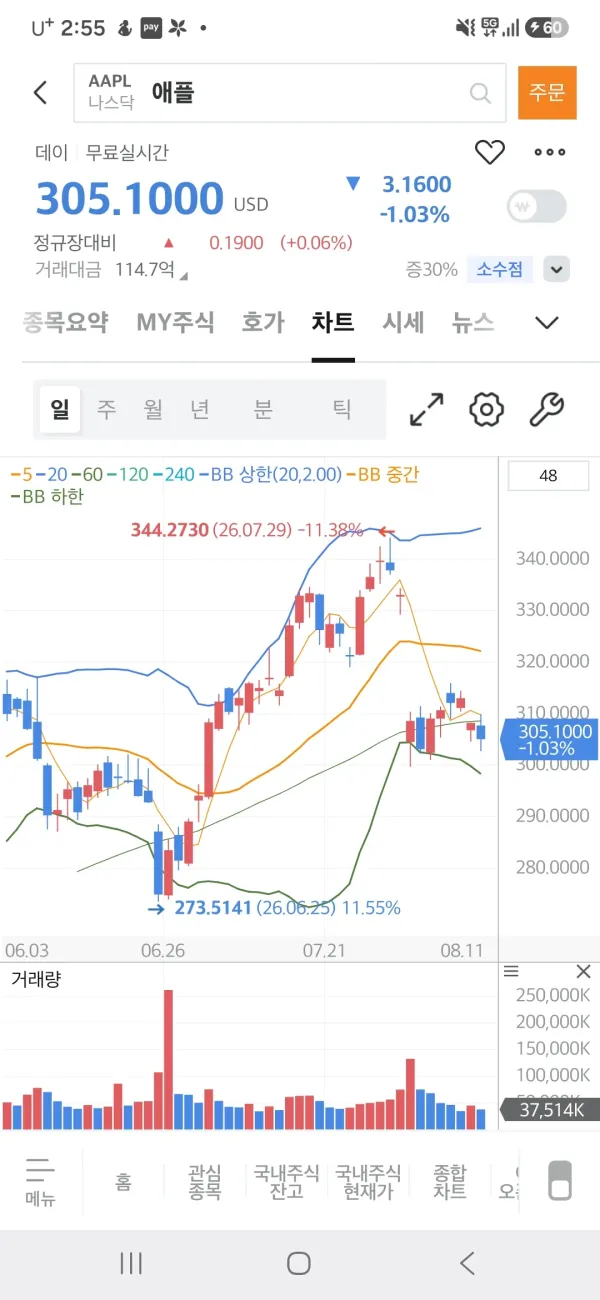Expand the stock info chevron below price
The width and height of the screenshot is (600, 1300).
coord(558,269)
